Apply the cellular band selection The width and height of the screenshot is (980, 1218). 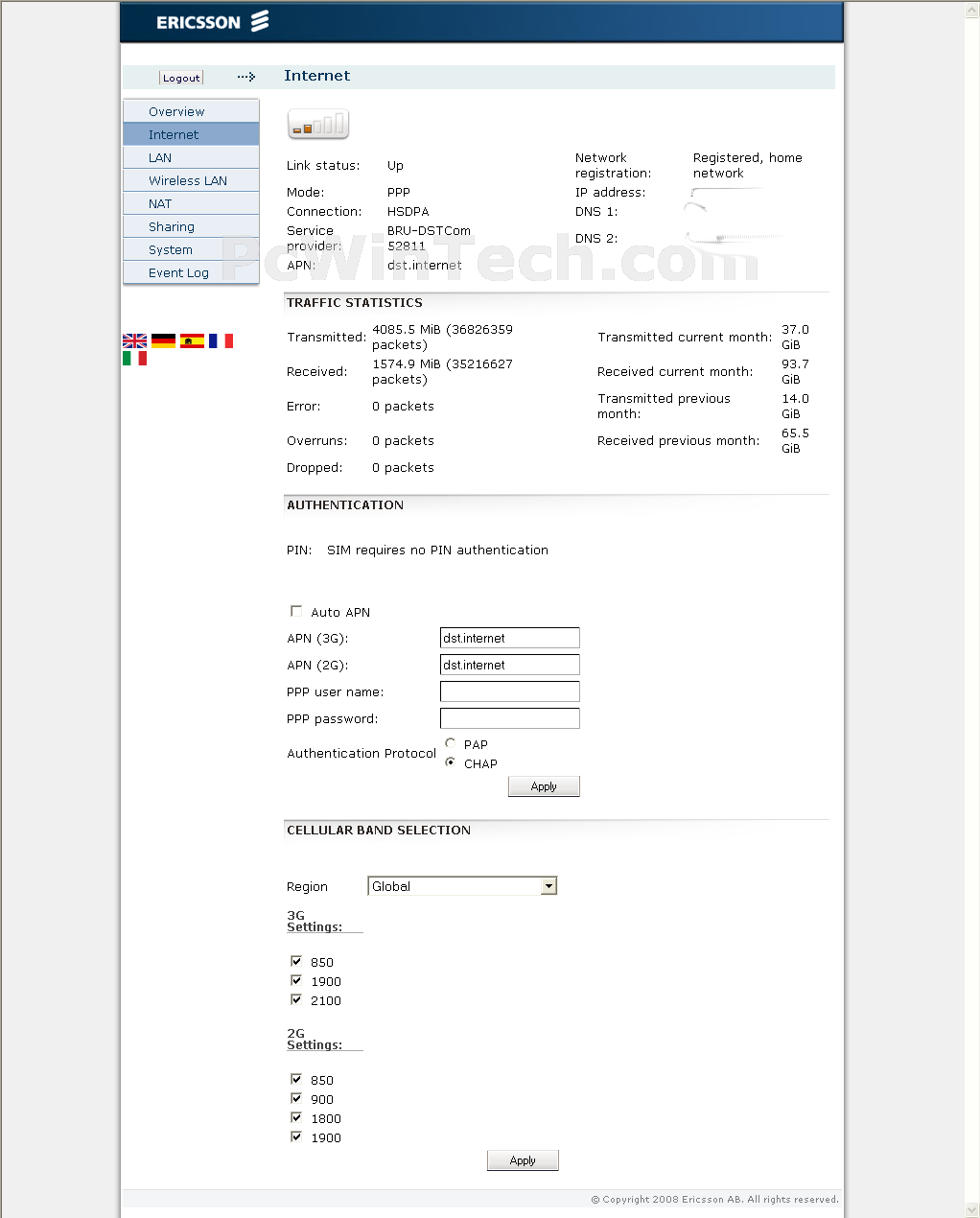[x=523, y=1160]
